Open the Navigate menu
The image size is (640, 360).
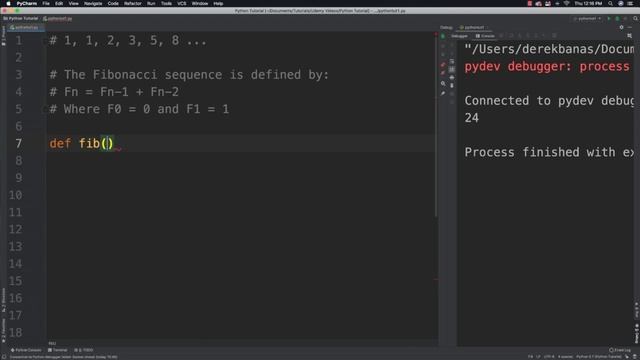[x=93, y=3]
